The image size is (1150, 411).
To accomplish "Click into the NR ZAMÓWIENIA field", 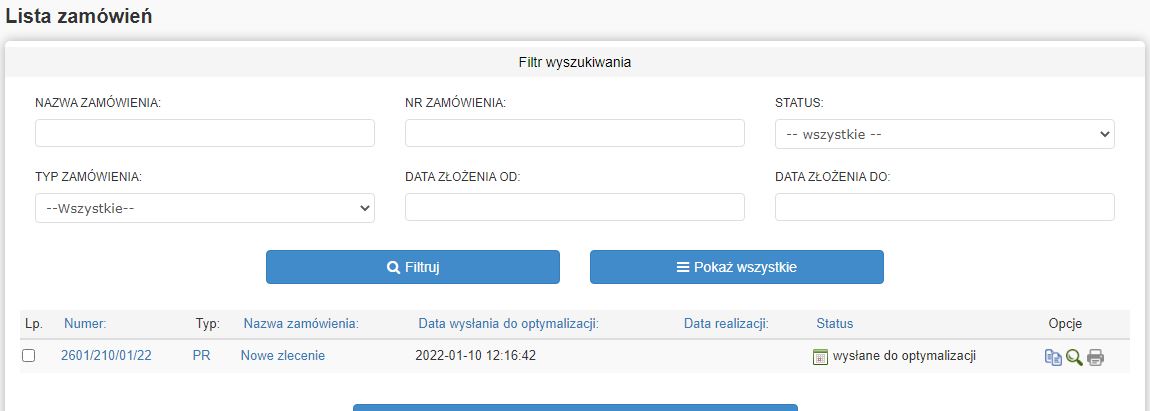I will click(574, 134).
